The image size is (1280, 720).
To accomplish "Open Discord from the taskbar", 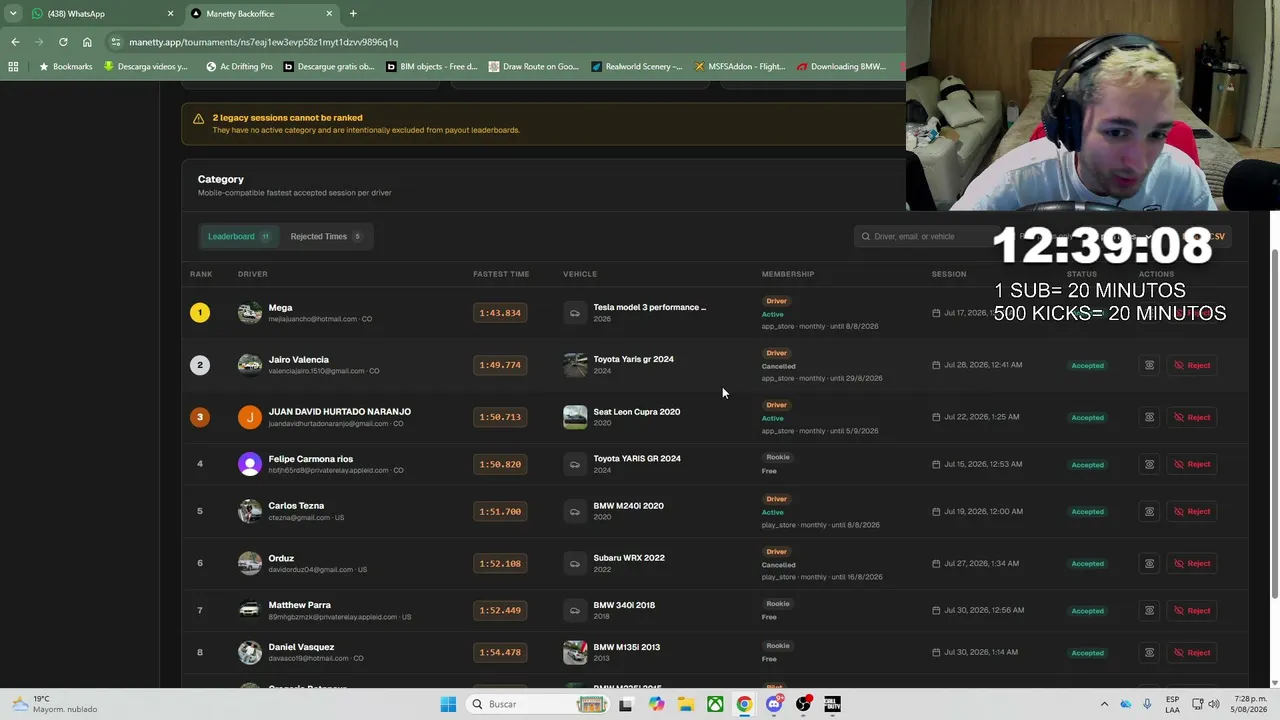I will (774, 704).
